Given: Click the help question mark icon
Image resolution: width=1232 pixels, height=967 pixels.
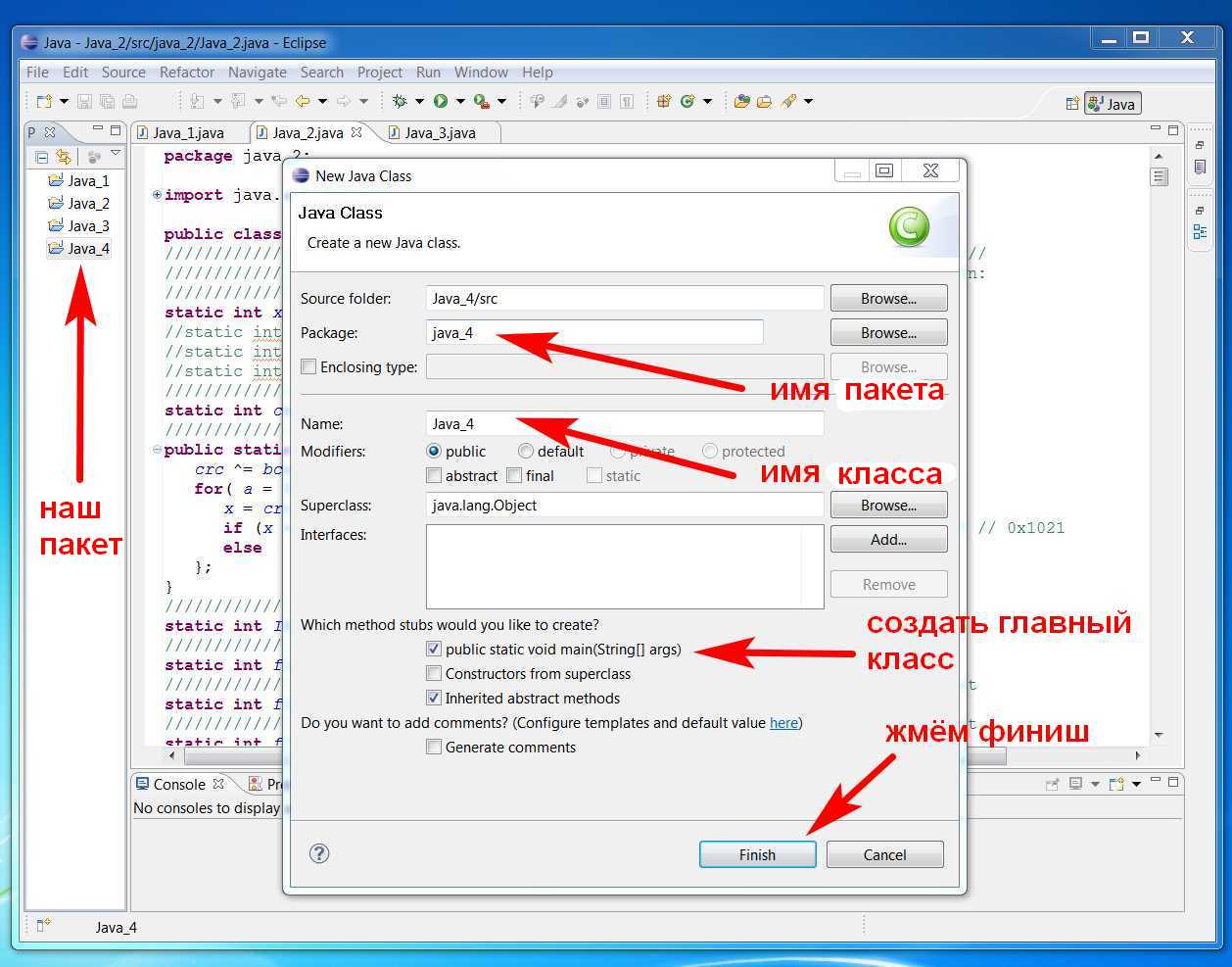Looking at the screenshot, I should (319, 853).
